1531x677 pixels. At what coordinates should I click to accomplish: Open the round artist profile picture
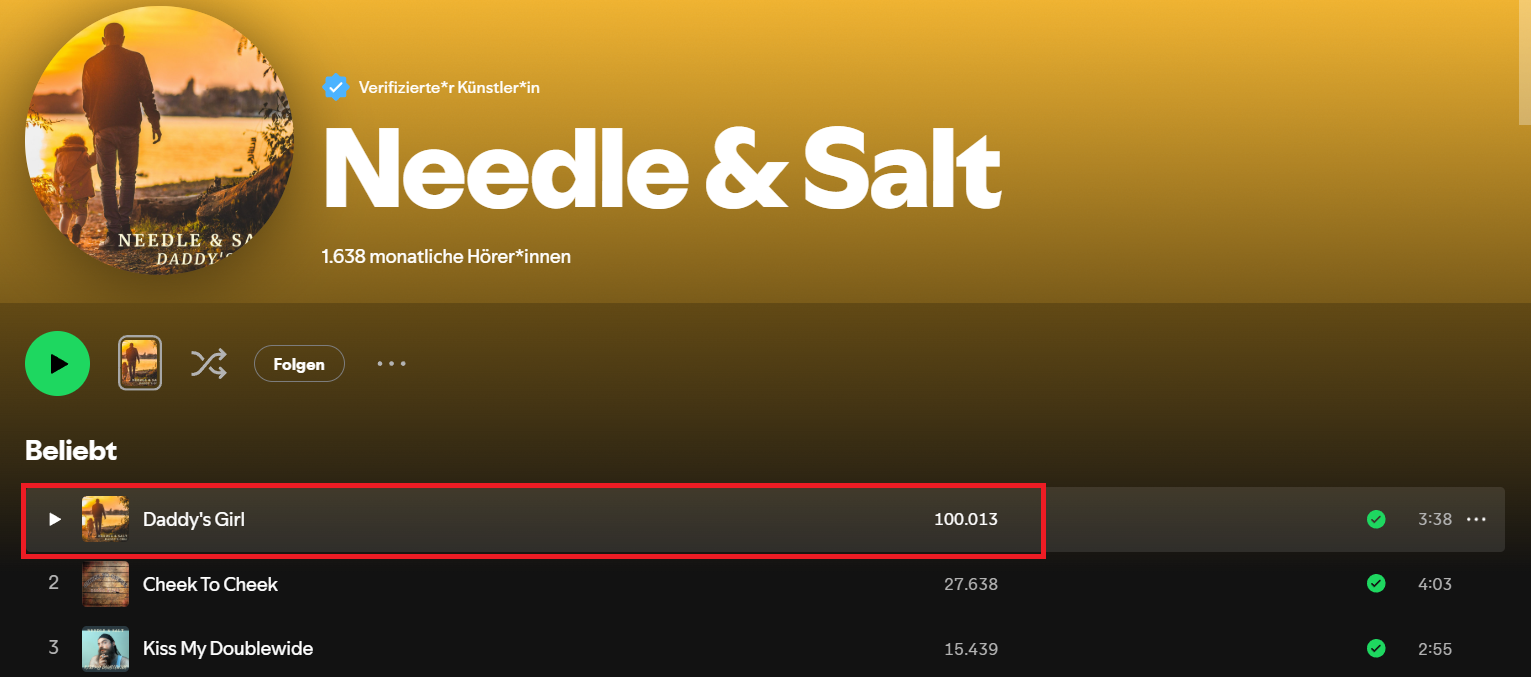[x=159, y=140]
